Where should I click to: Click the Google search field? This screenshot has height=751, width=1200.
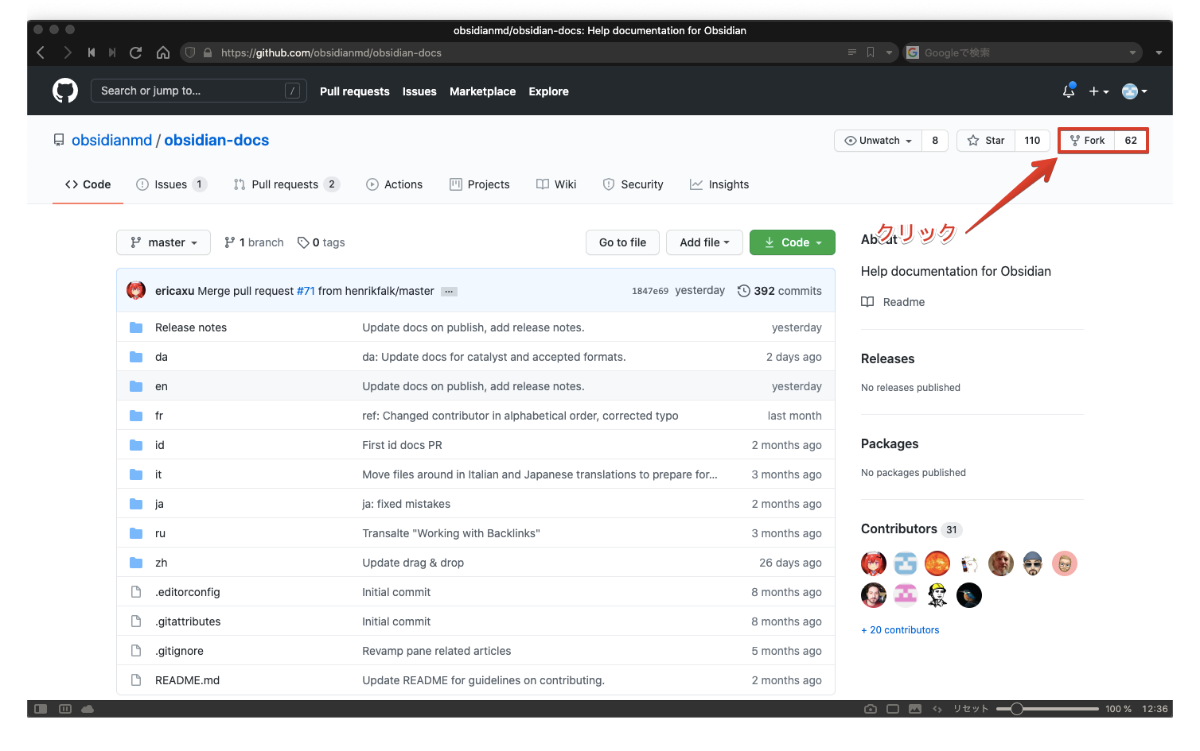tap(1022, 53)
